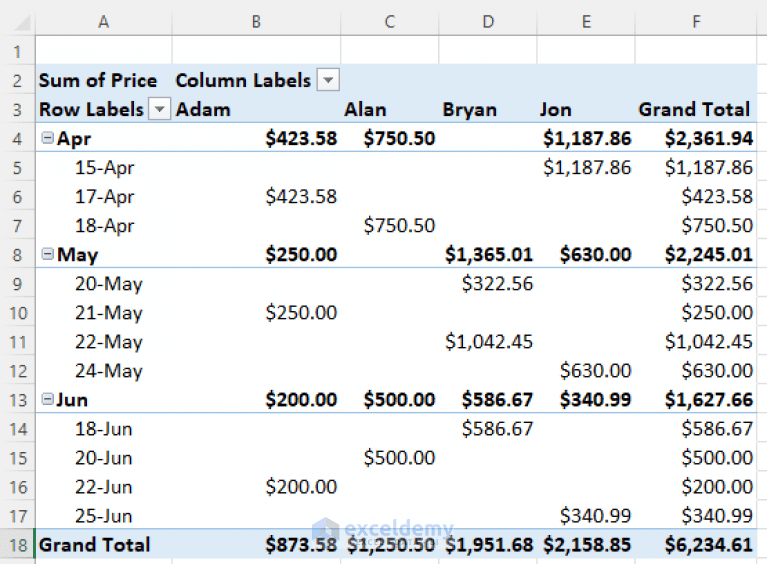Select row 18 header

pyautogui.click(x=17, y=545)
